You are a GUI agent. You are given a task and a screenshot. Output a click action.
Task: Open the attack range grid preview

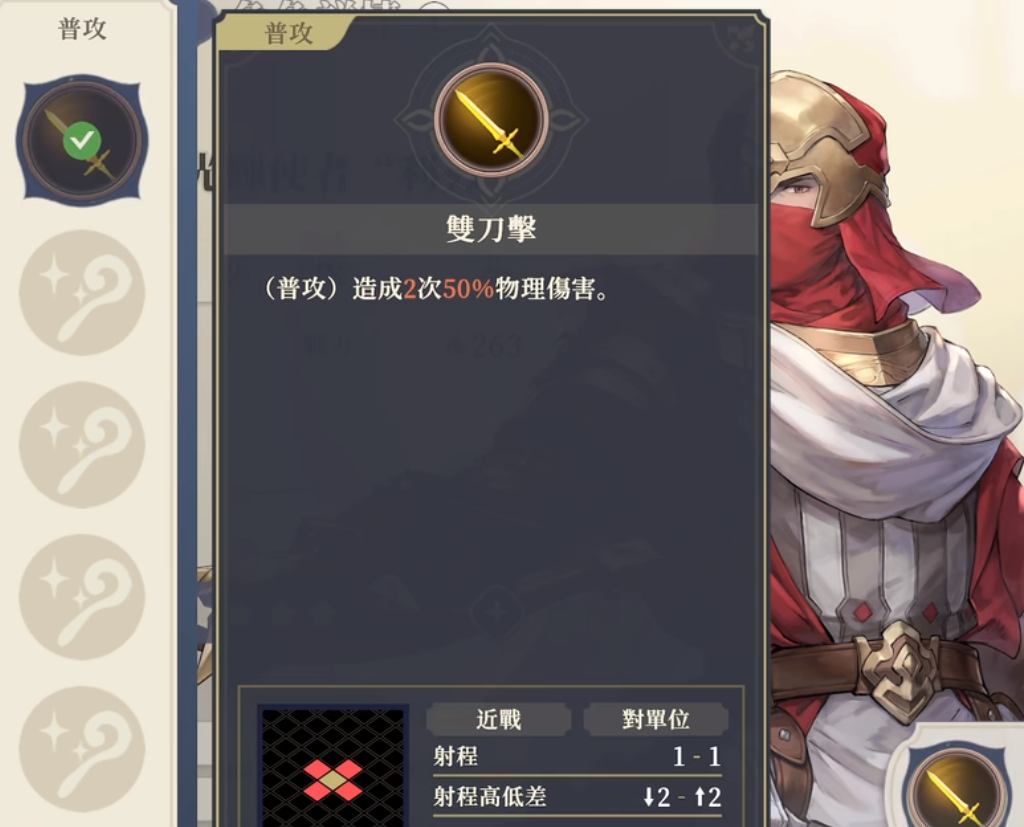point(333,766)
